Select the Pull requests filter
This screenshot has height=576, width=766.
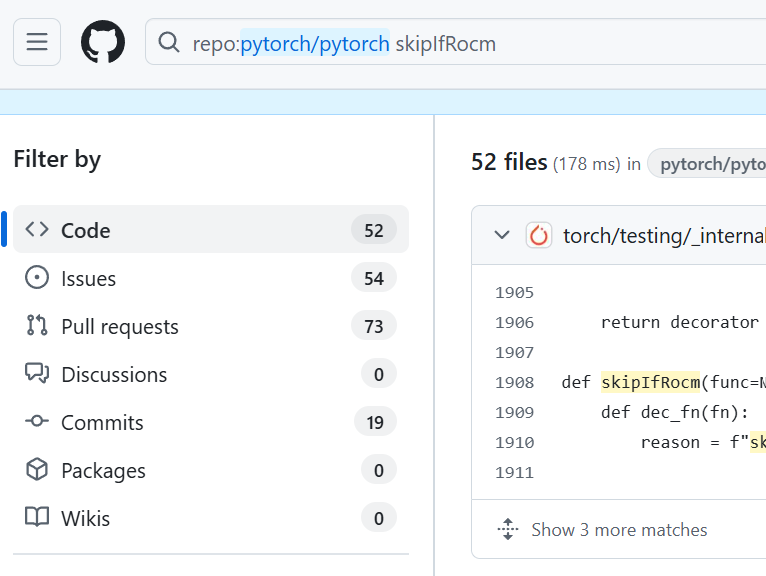pos(211,326)
